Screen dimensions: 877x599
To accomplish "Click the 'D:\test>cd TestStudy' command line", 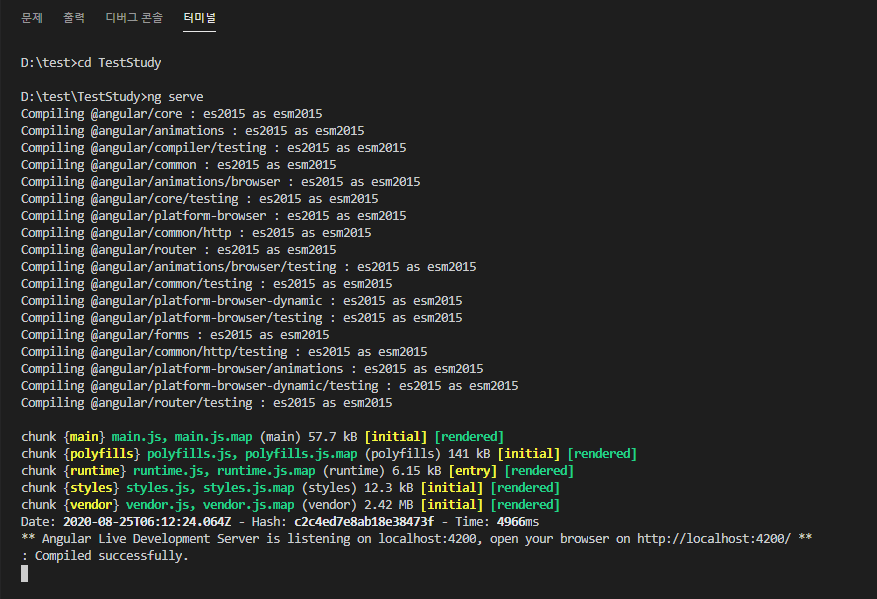I will pos(91,63).
